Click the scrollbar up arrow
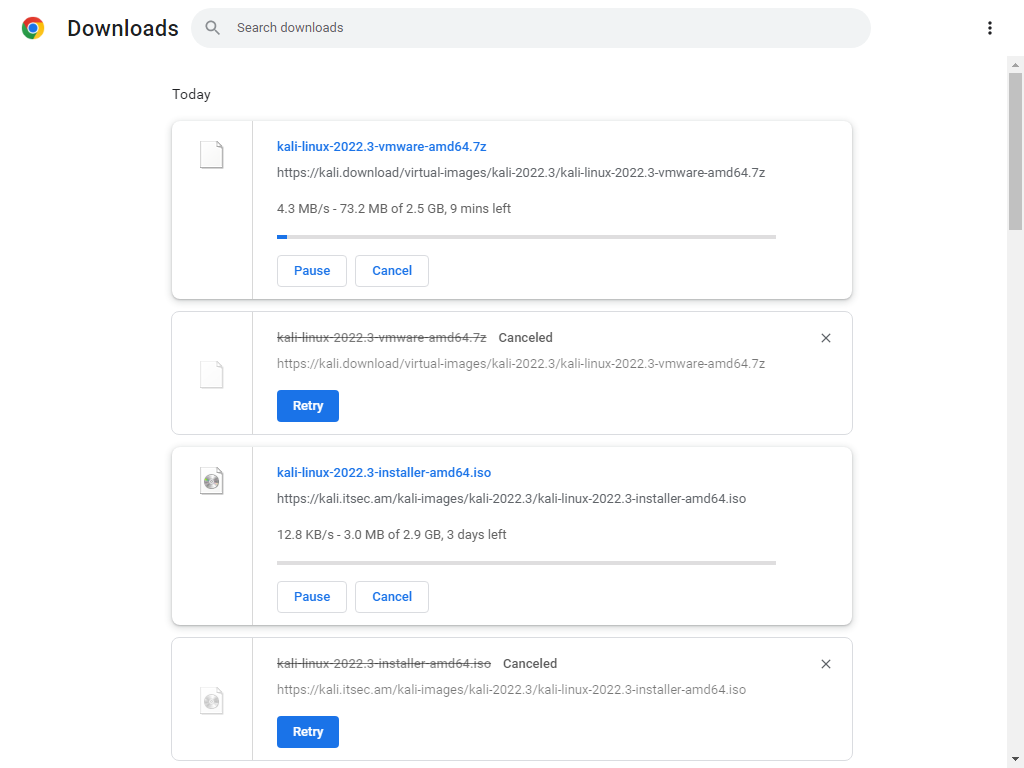 pos(1015,65)
